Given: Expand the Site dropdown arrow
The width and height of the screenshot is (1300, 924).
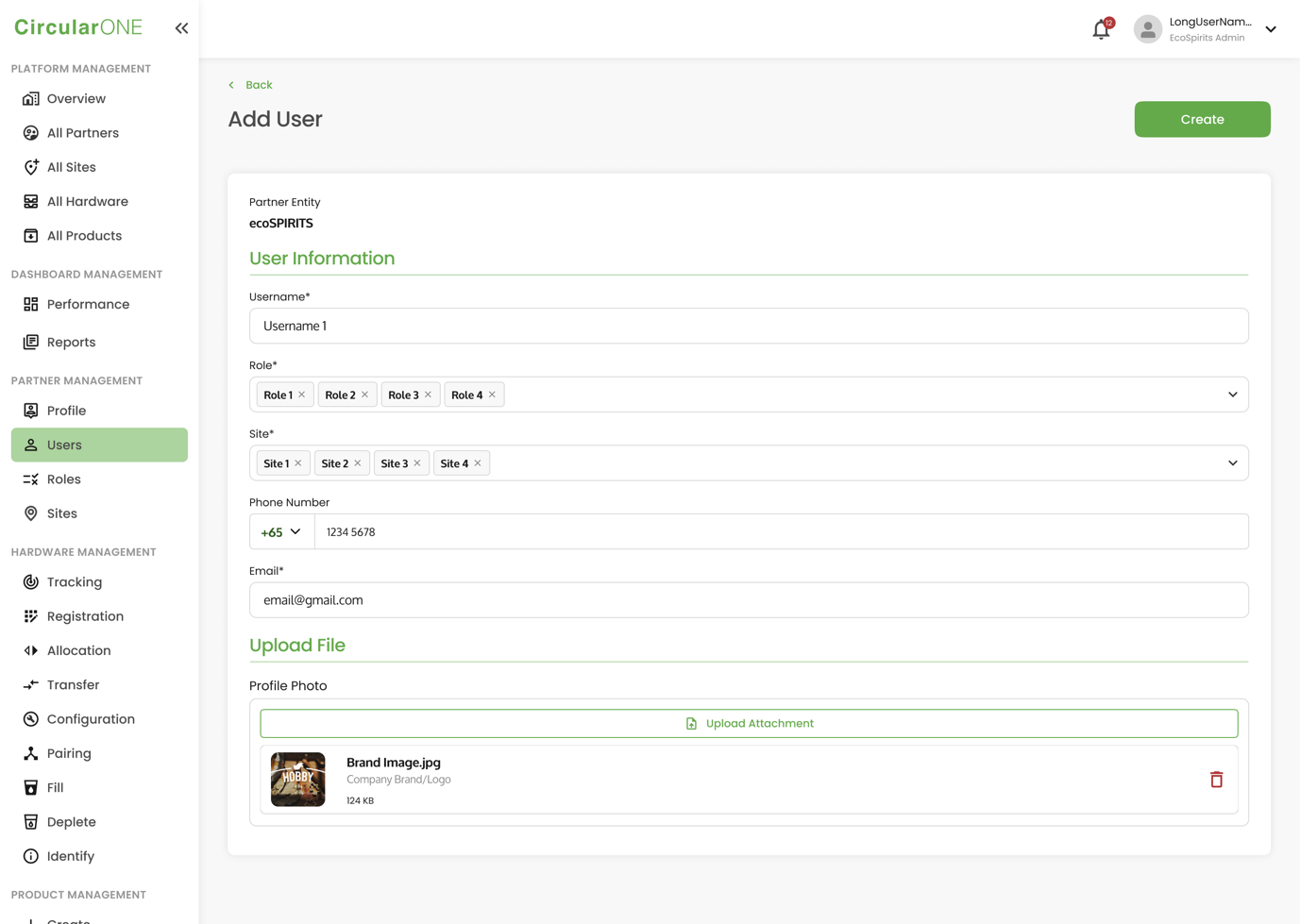Looking at the screenshot, I should point(1232,463).
